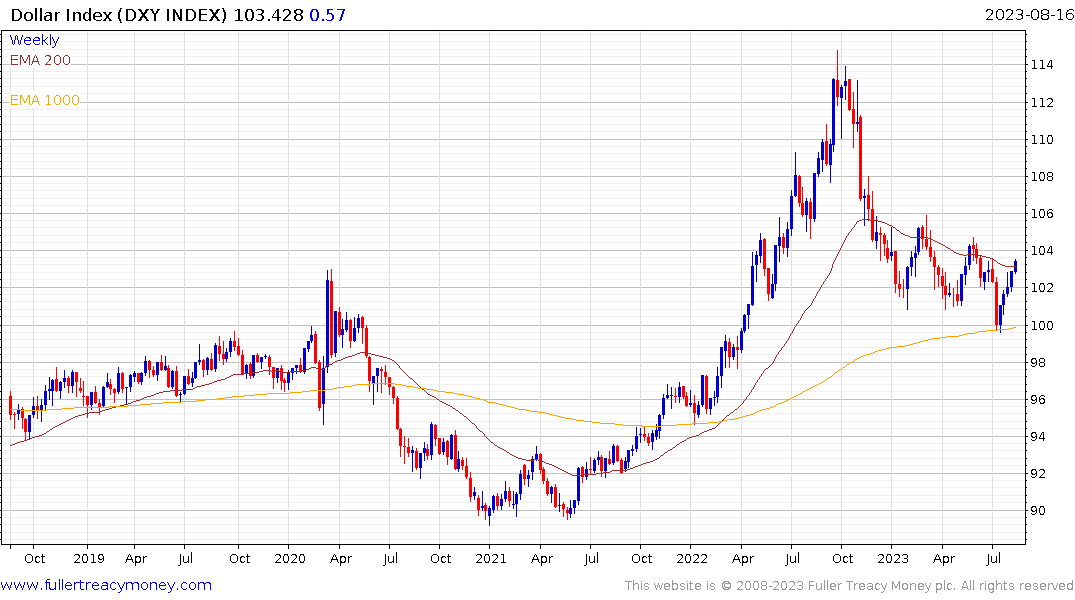Viewport: 1075px width, 600px height.
Task: Click the 96 price axis label
Action: pos(1038,400)
